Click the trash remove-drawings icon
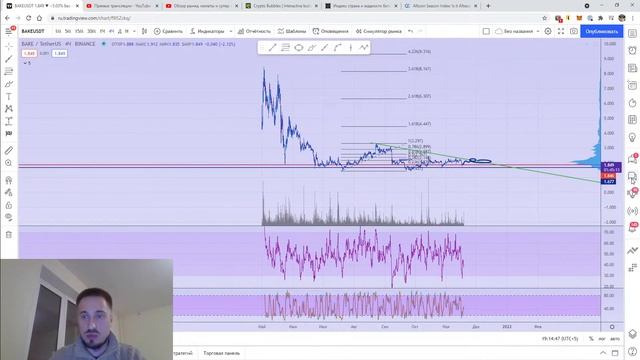640x360 pixels. pyautogui.click(x=9, y=235)
